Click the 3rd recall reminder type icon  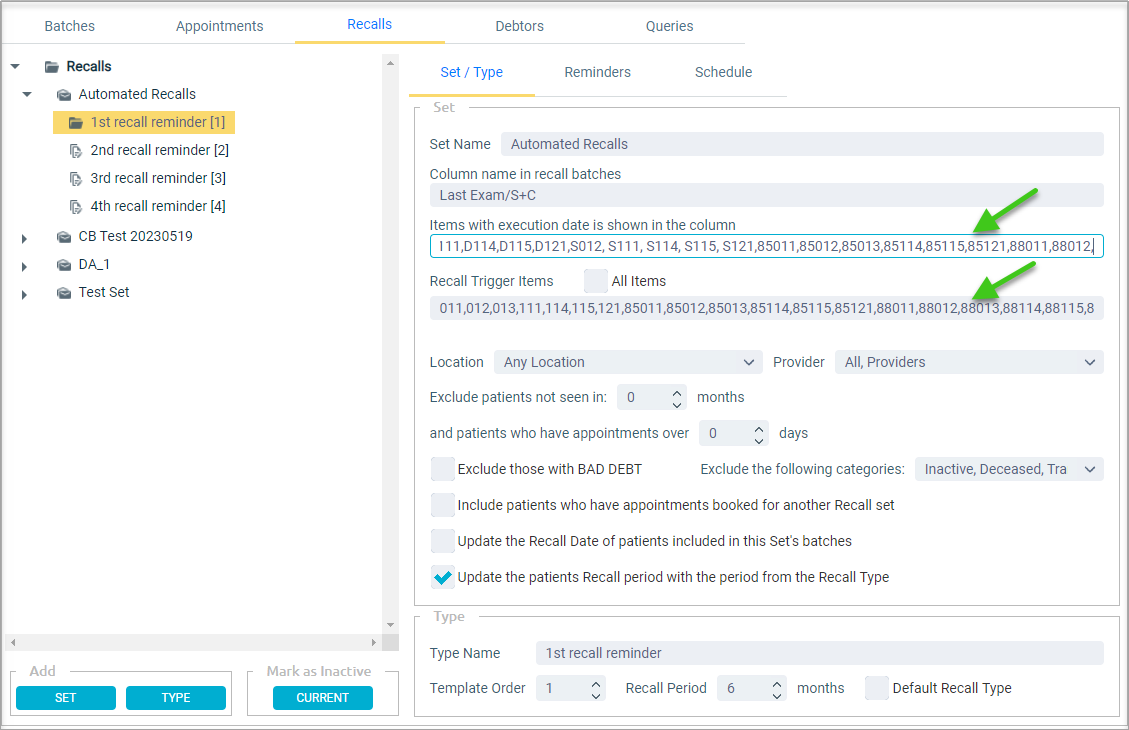click(x=76, y=179)
